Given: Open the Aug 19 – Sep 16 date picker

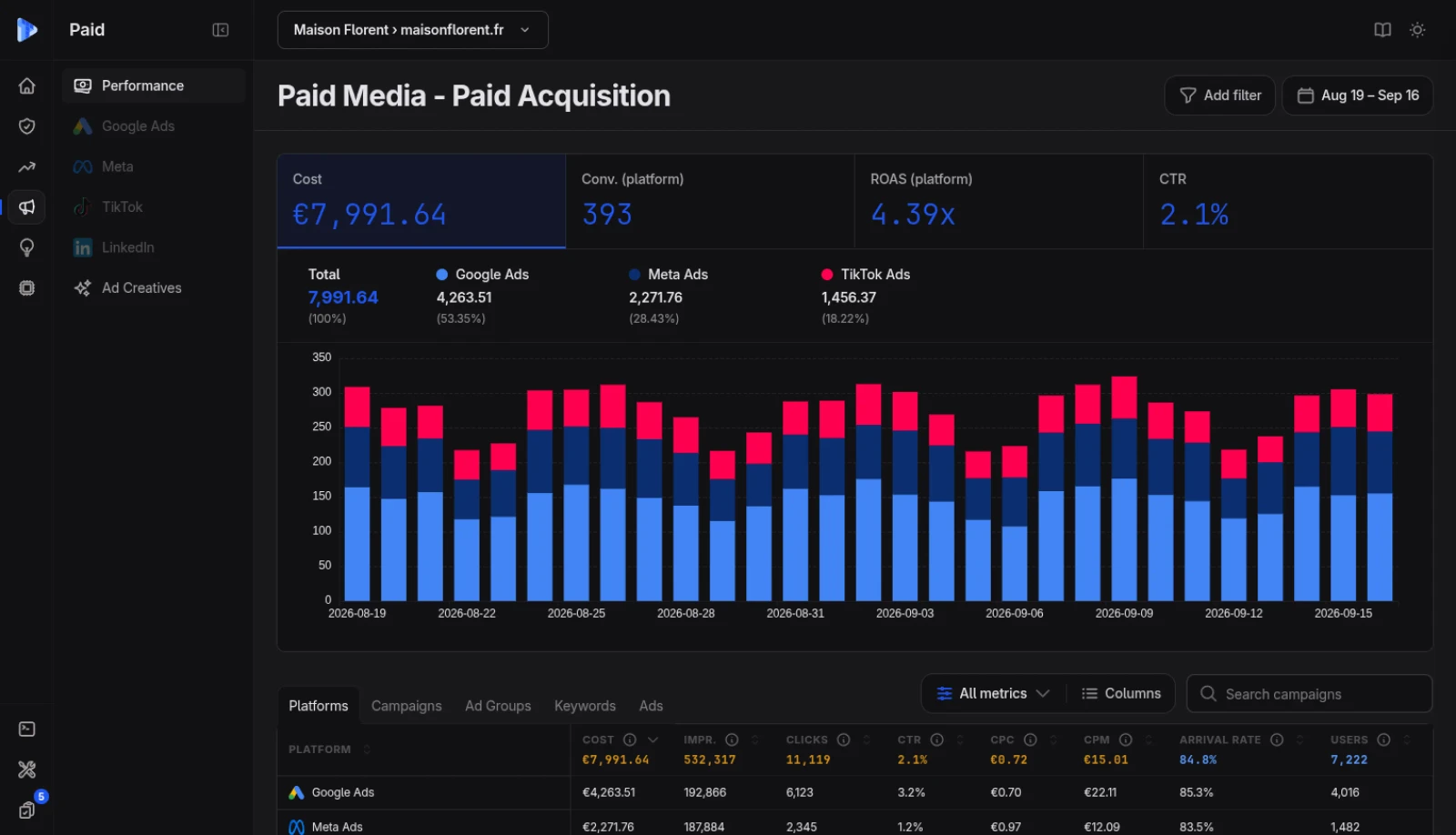Looking at the screenshot, I should [1358, 96].
